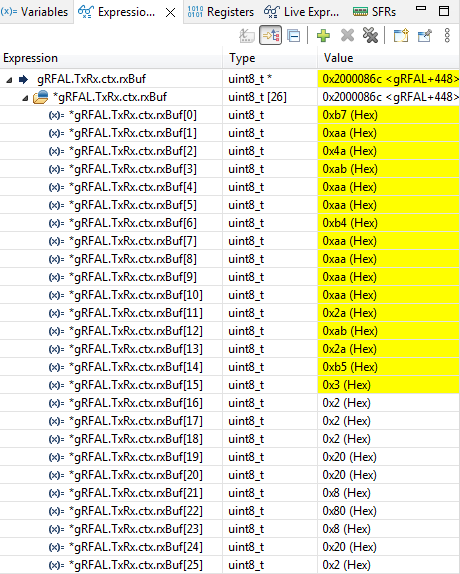The width and height of the screenshot is (460, 574).
Task: Click variable icon beside rxBuf[4]
Action: pyautogui.click(x=56, y=187)
